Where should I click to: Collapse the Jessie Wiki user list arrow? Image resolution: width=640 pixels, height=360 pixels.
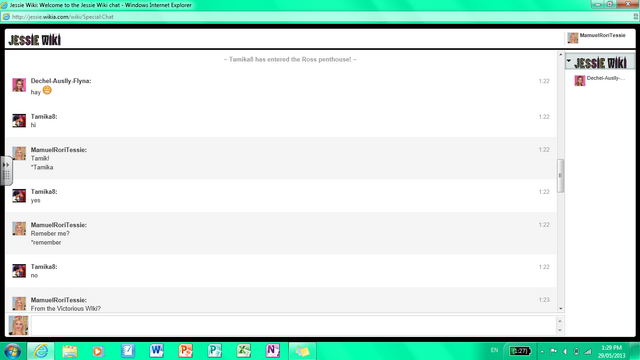point(569,61)
